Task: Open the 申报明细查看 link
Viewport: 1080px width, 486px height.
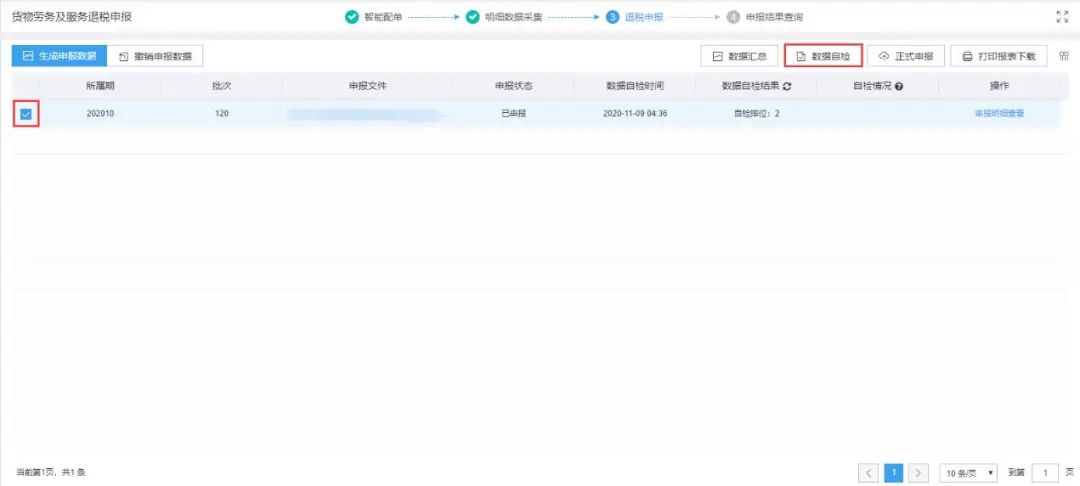Action: [x=999, y=114]
